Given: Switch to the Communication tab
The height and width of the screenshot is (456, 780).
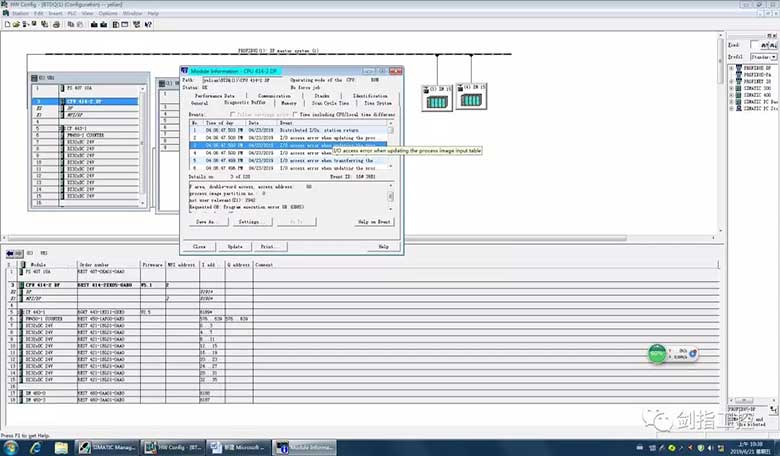Looking at the screenshot, I should (274, 95).
